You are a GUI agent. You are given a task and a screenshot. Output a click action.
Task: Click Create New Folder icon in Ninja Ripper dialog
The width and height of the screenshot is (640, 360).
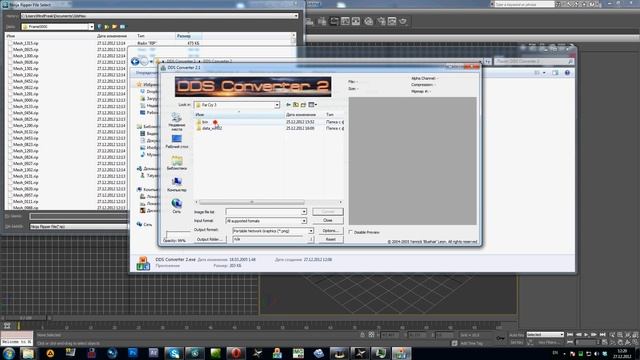[115, 27]
